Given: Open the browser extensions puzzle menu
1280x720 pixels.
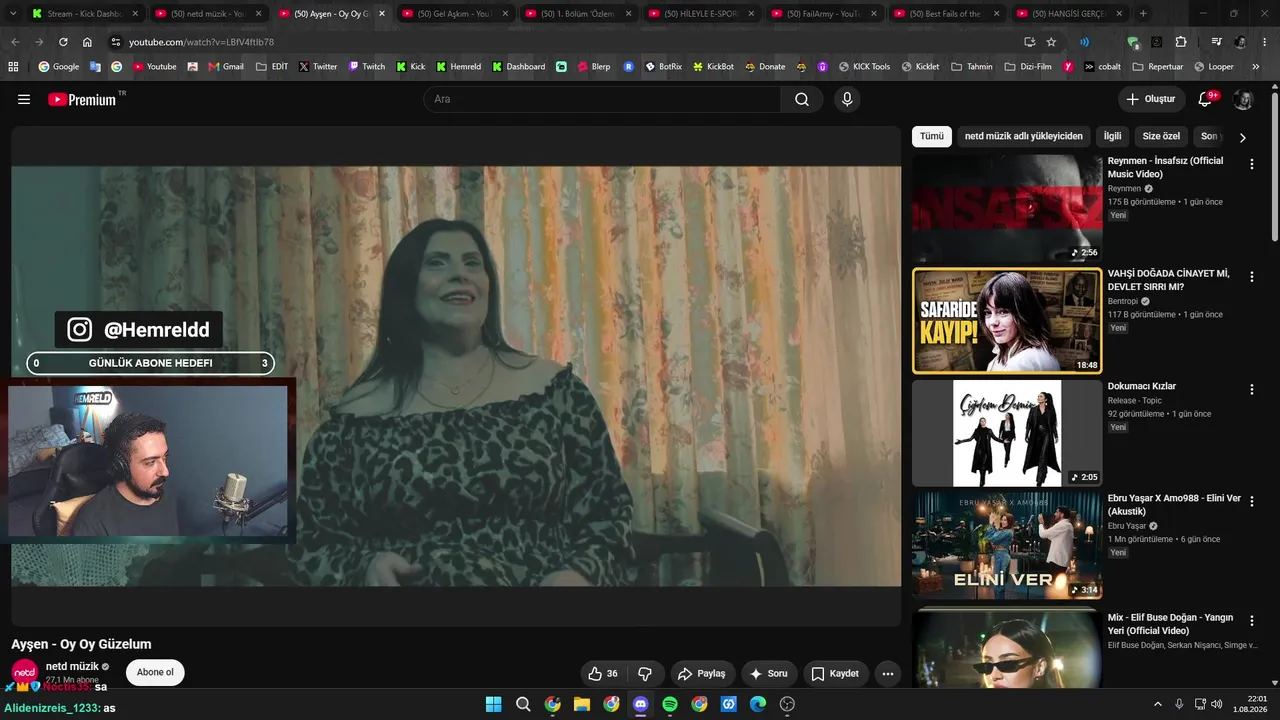Looking at the screenshot, I should click(x=1181, y=42).
